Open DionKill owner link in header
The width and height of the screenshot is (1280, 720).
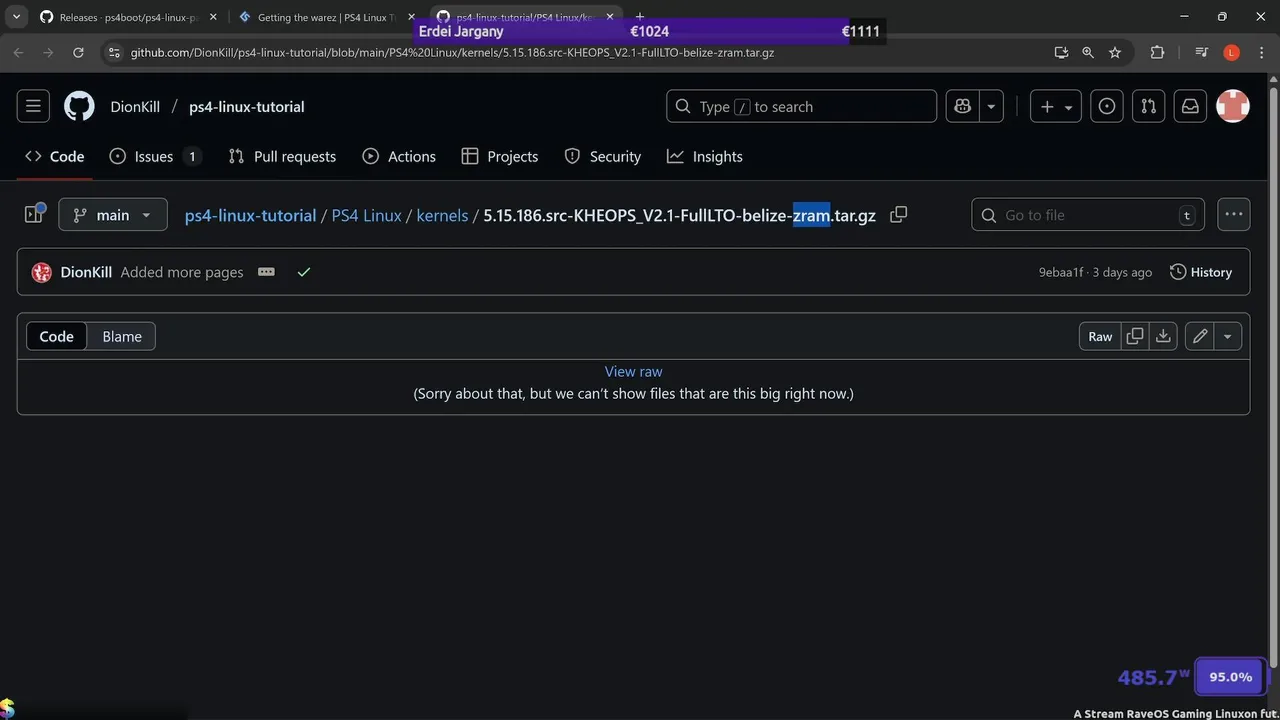pos(135,106)
